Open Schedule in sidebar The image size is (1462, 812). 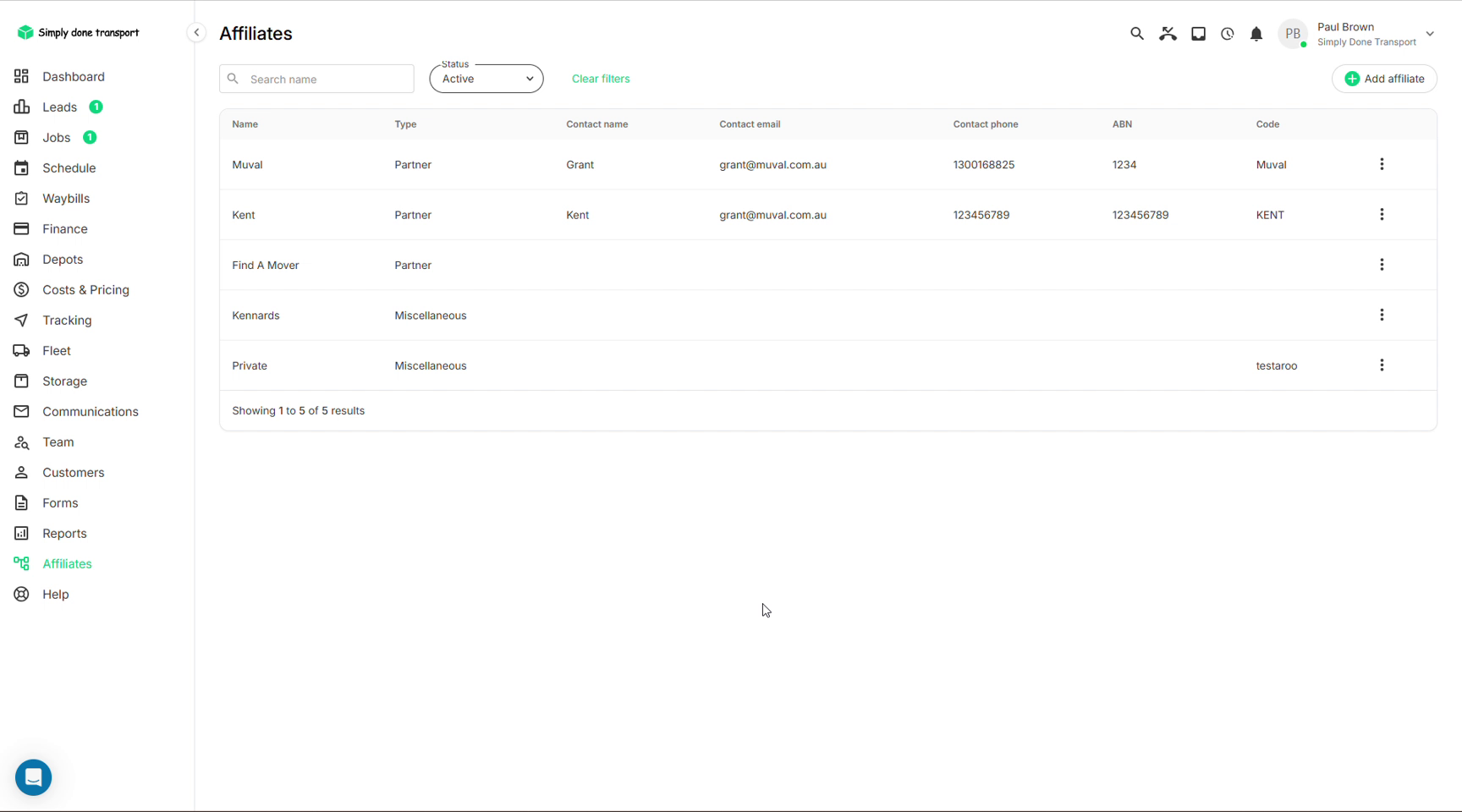(69, 167)
